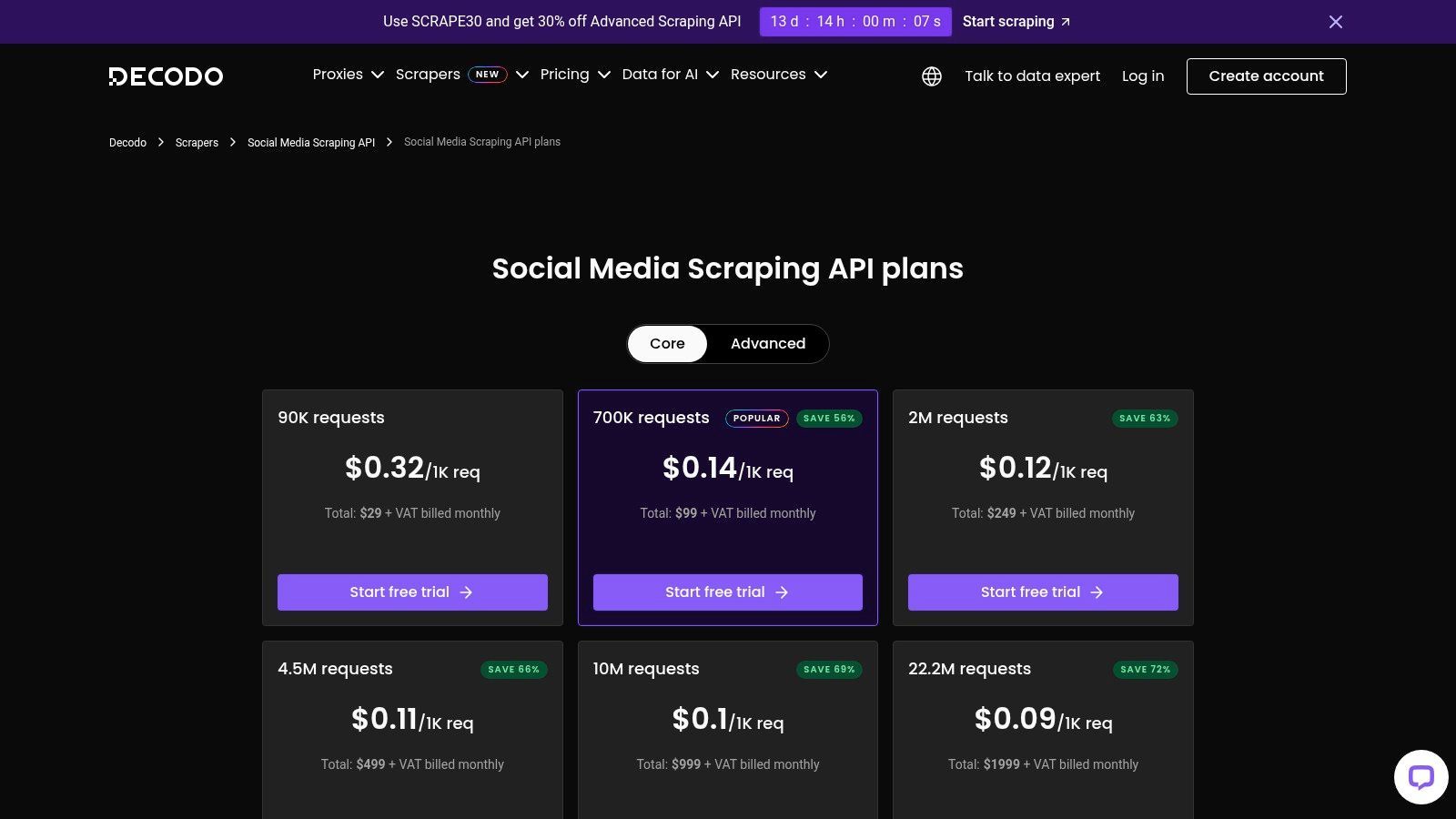Open the live chat bubble
Image resolution: width=1456 pixels, height=819 pixels.
coord(1421,776)
